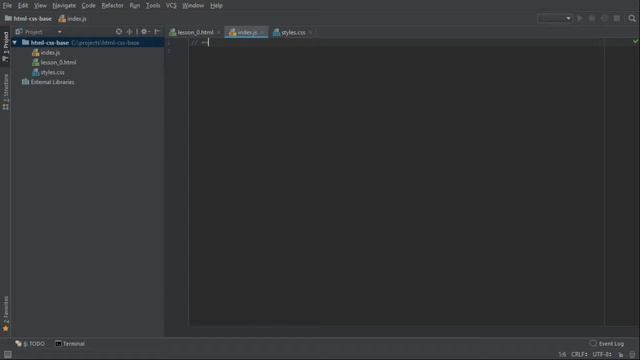Click the inspection profile icon in status bar
This screenshot has height=360, width=640.
(632, 355)
